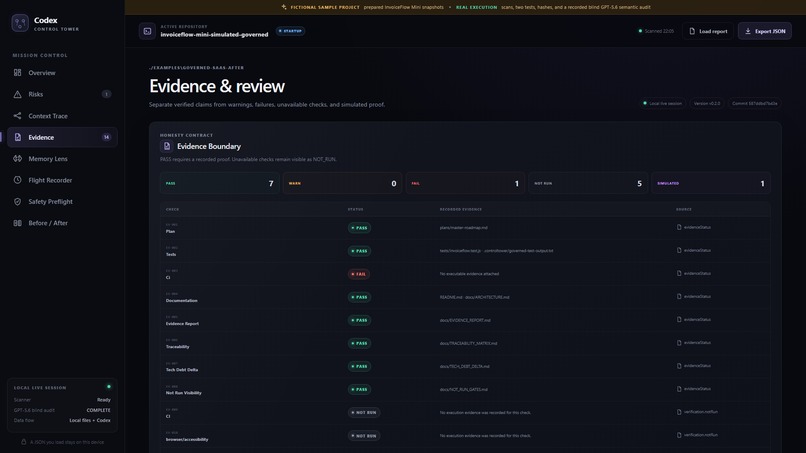Click the PASS status badge in Plan row
The width and height of the screenshot is (806, 453).
359,228
